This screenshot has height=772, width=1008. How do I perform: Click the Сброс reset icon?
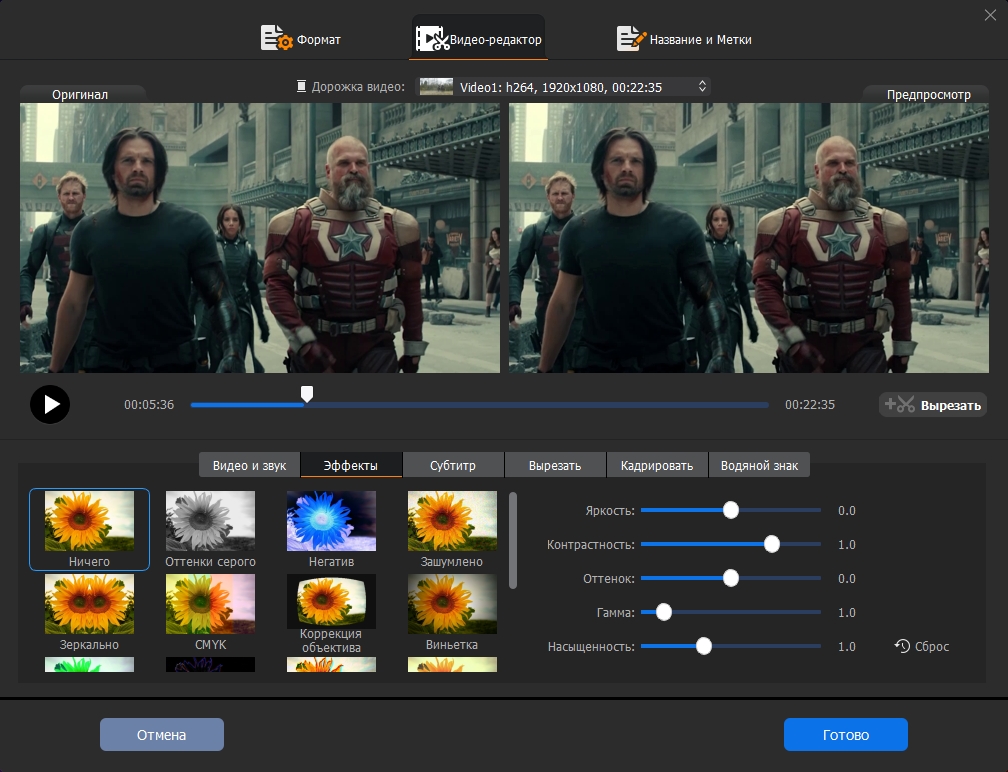(902, 647)
